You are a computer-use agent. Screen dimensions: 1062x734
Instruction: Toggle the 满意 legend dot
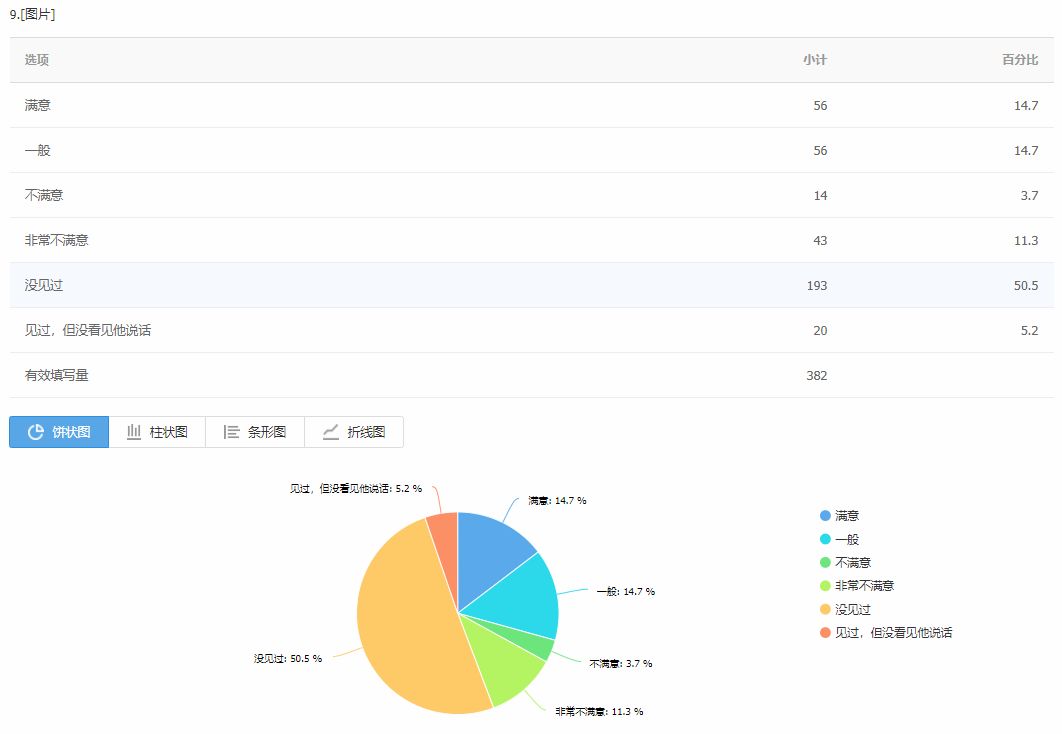825,516
